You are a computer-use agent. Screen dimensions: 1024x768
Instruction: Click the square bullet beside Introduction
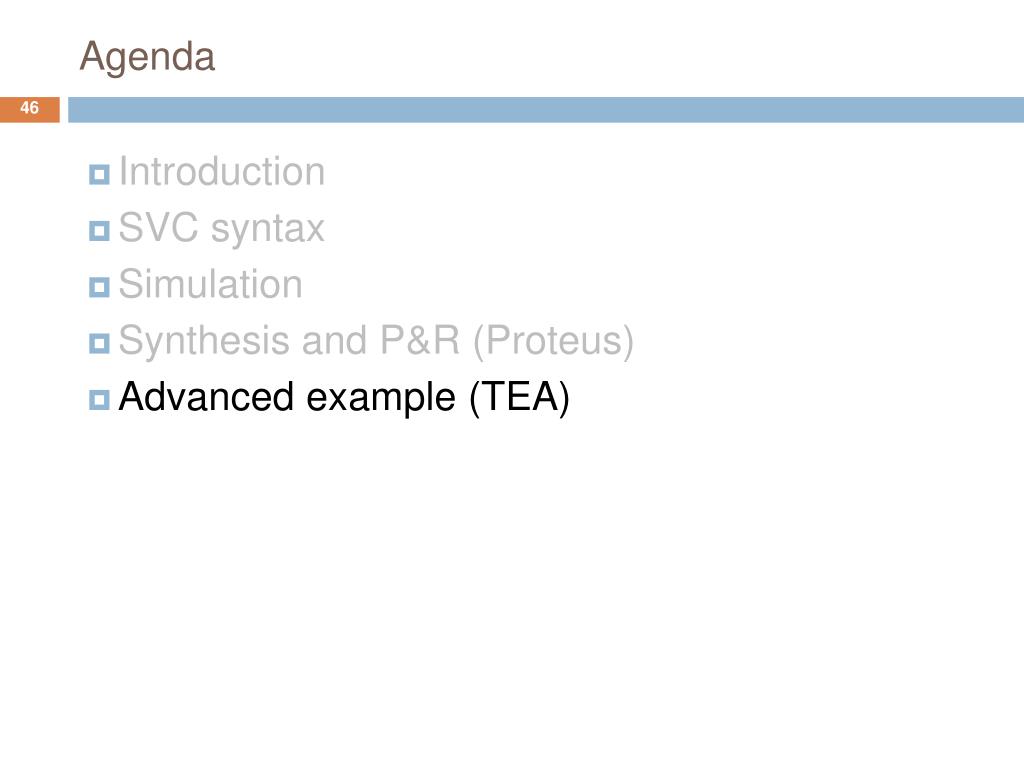pos(99,174)
